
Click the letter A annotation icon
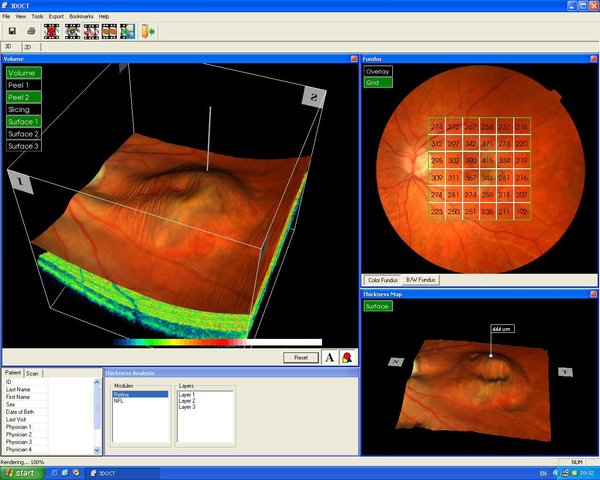coord(329,358)
